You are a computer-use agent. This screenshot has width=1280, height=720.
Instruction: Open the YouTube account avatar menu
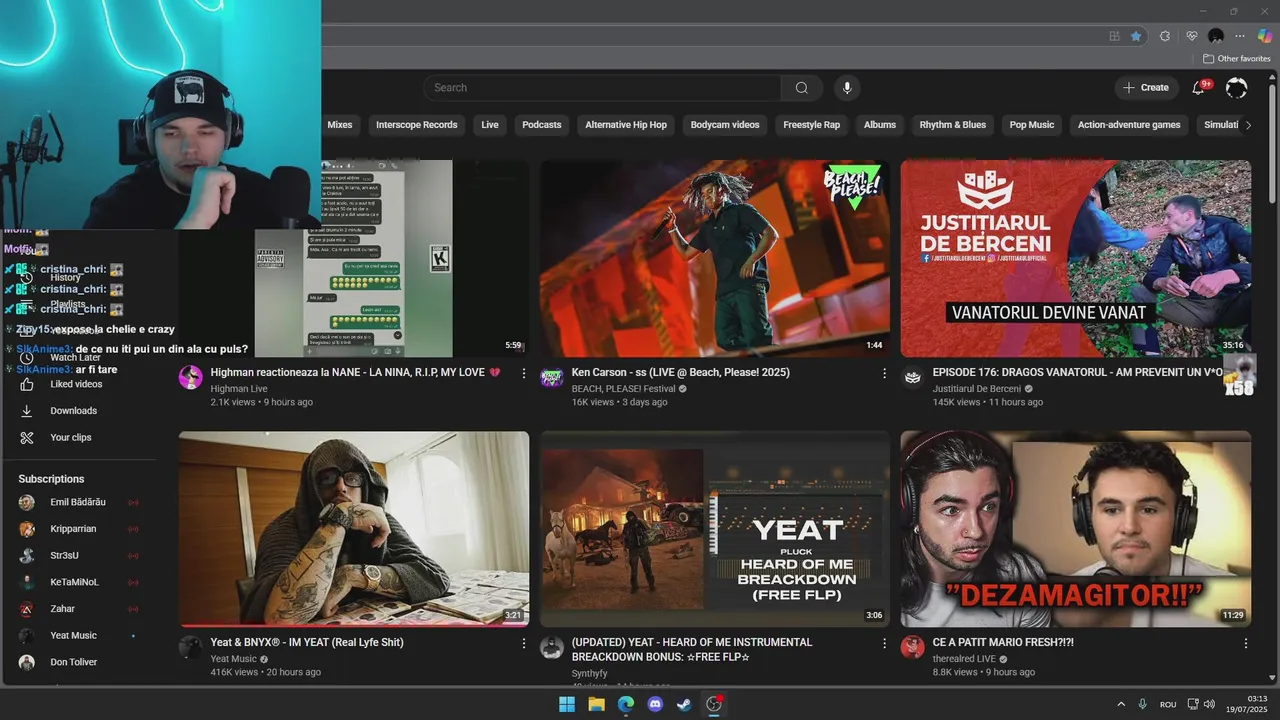coord(1236,88)
